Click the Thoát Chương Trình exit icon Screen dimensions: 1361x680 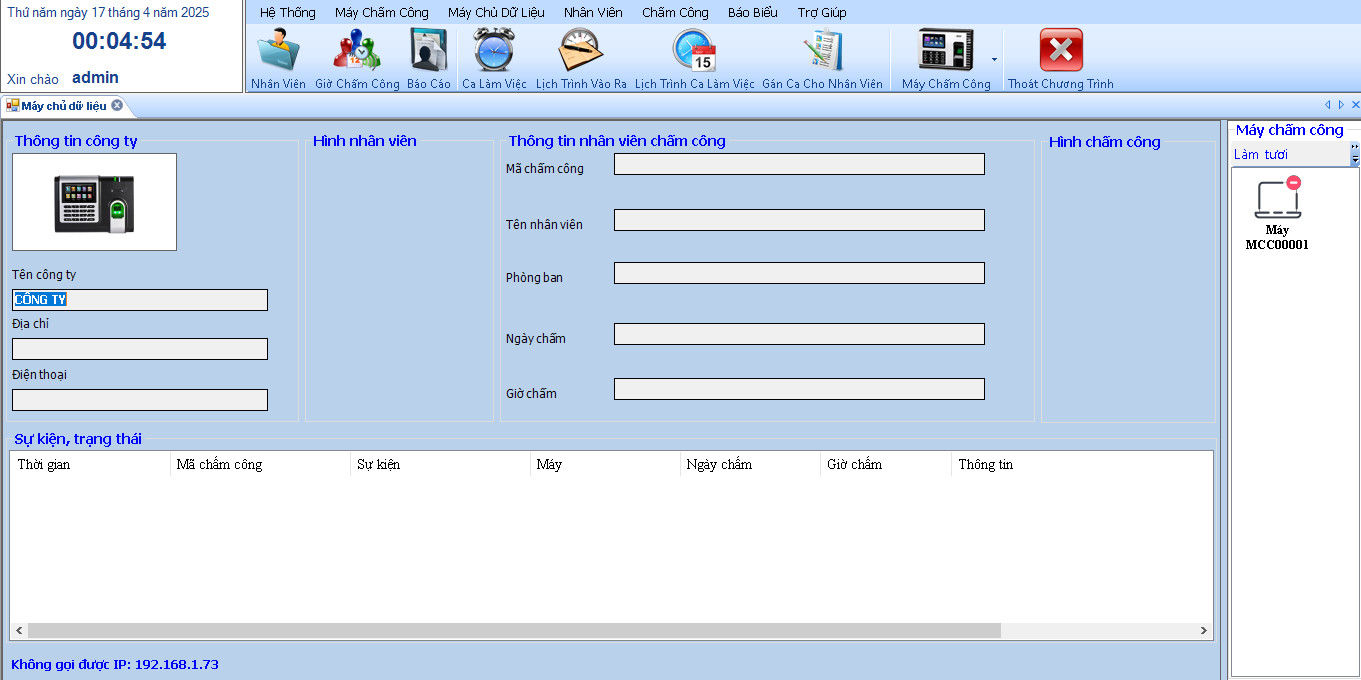(1060, 52)
